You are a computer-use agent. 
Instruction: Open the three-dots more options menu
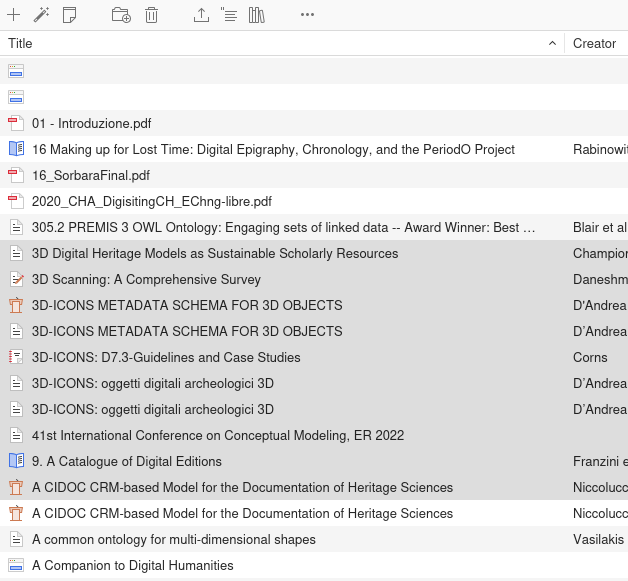point(307,15)
